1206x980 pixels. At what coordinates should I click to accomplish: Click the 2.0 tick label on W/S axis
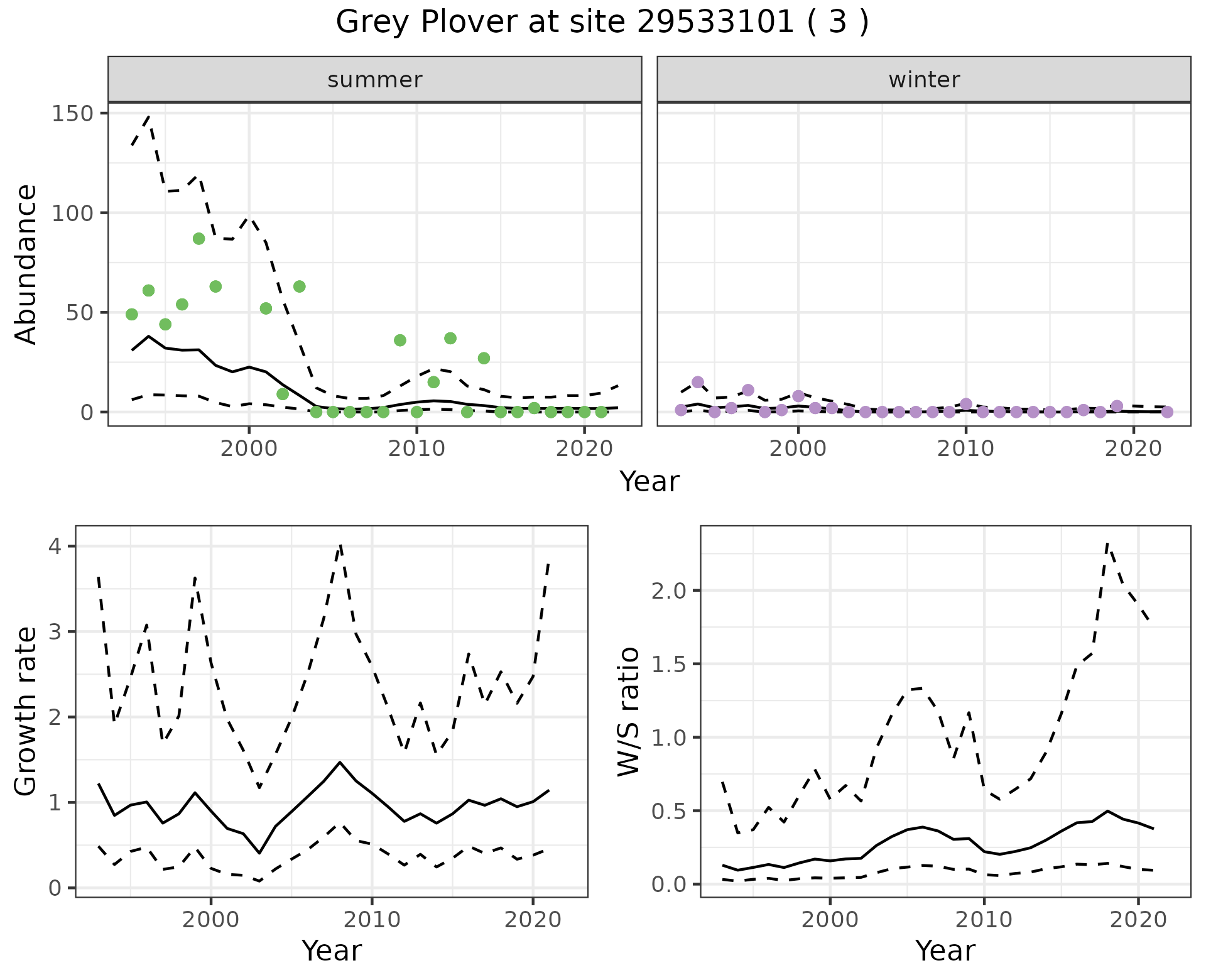click(x=668, y=591)
